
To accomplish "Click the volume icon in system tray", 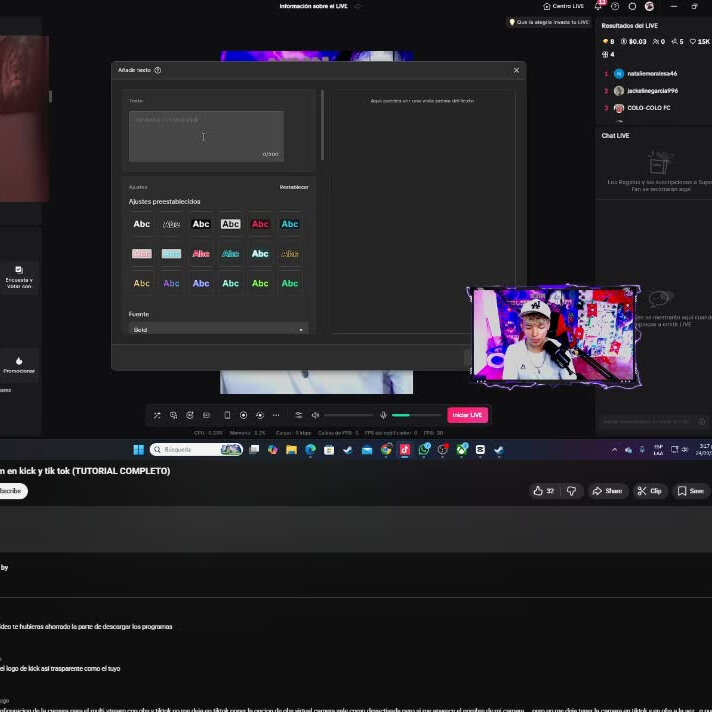I will tap(685, 450).
